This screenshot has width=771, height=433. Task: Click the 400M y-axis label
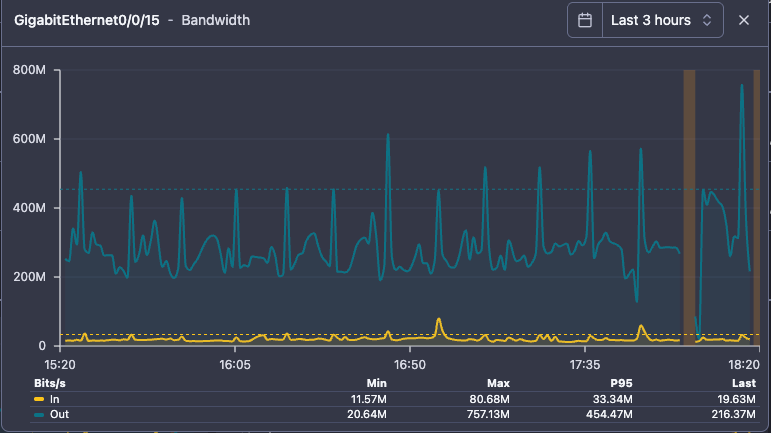pos(29,208)
